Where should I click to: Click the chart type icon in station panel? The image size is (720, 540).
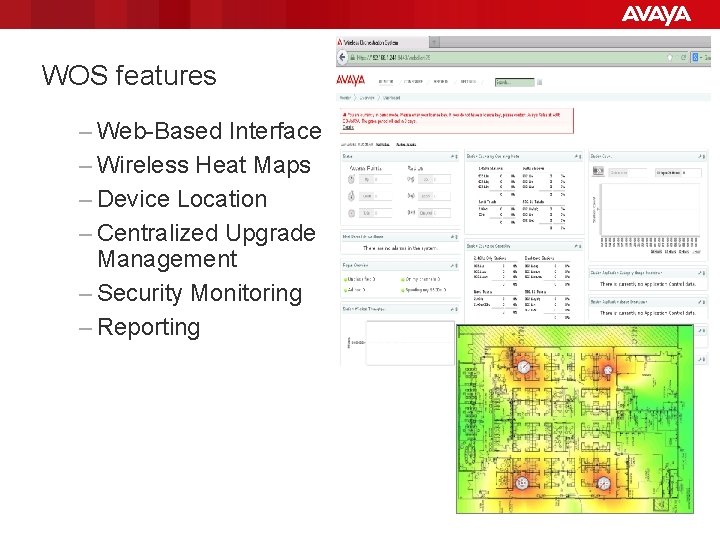598,171
